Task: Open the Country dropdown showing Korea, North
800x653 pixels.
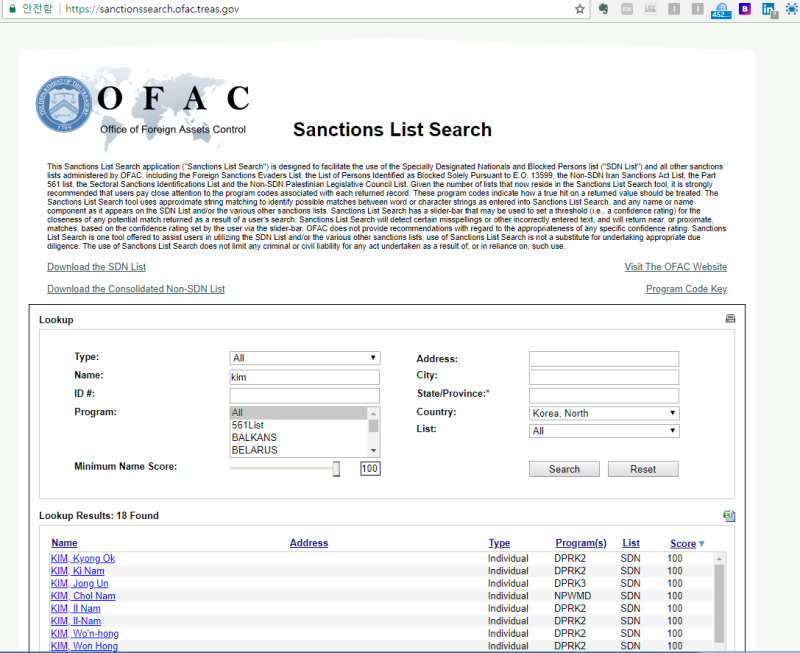Action: 603,412
